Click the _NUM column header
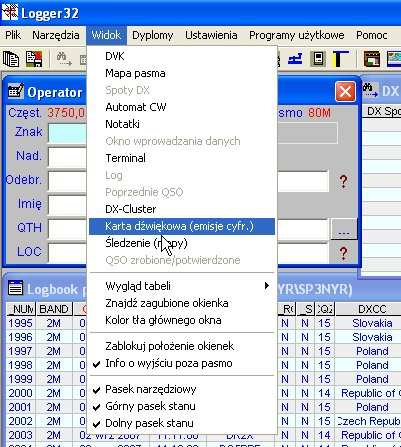Viewport: 401px width, 447px height. click(21, 309)
